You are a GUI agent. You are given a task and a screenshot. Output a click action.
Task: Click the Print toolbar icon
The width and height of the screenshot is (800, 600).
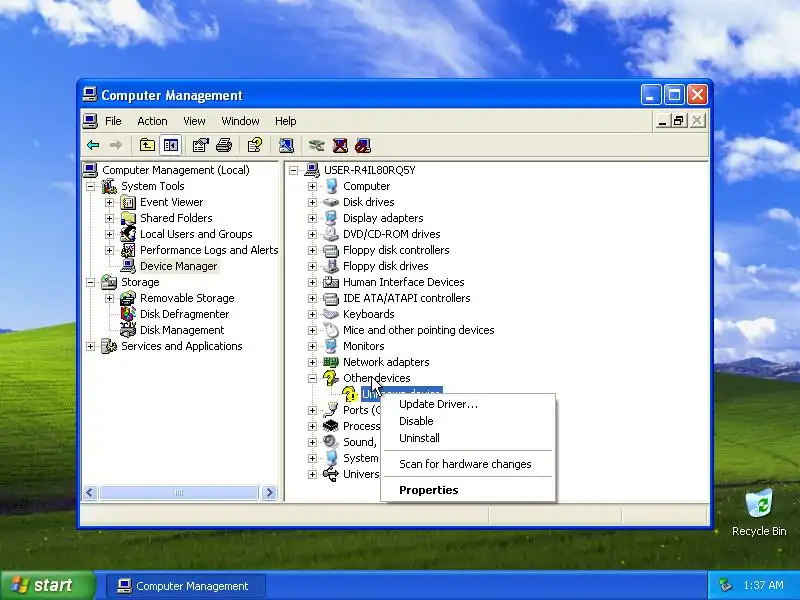coord(224,145)
